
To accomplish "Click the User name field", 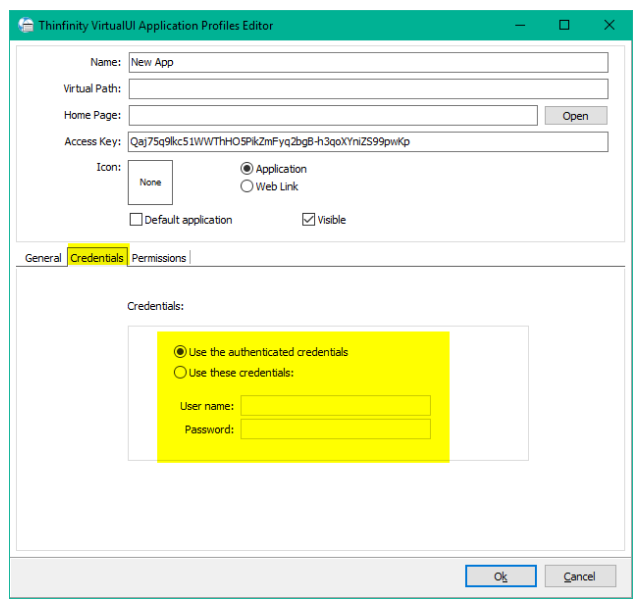I will (336, 406).
